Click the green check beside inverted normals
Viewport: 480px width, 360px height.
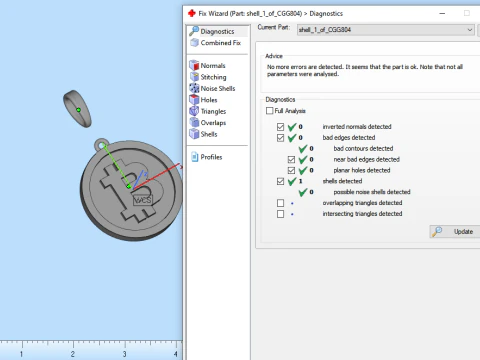(x=292, y=127)
